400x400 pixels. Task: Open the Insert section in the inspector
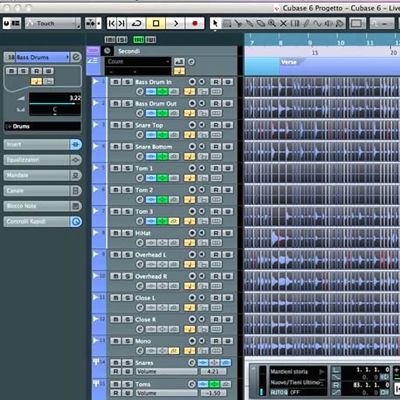click(x=43, y=144)
